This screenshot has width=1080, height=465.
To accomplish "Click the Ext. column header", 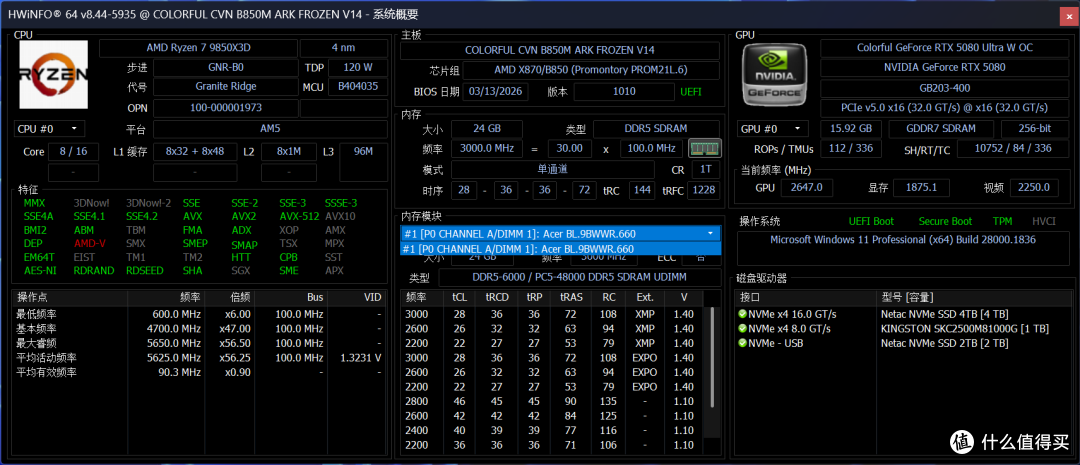I will click(x=644, y=298).
